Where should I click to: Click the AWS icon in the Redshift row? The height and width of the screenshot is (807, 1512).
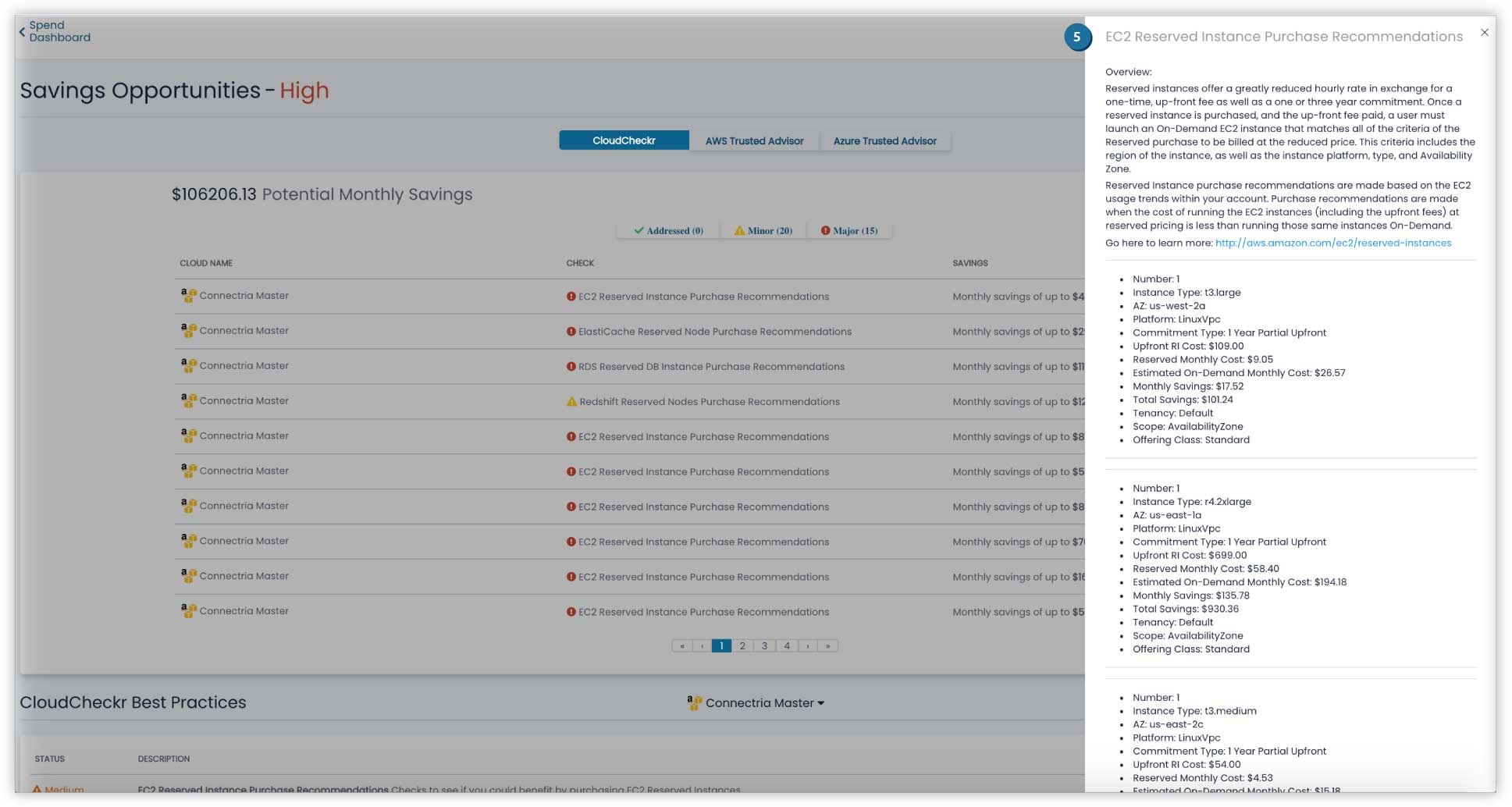pyautogui.click(x=188, y=400)
